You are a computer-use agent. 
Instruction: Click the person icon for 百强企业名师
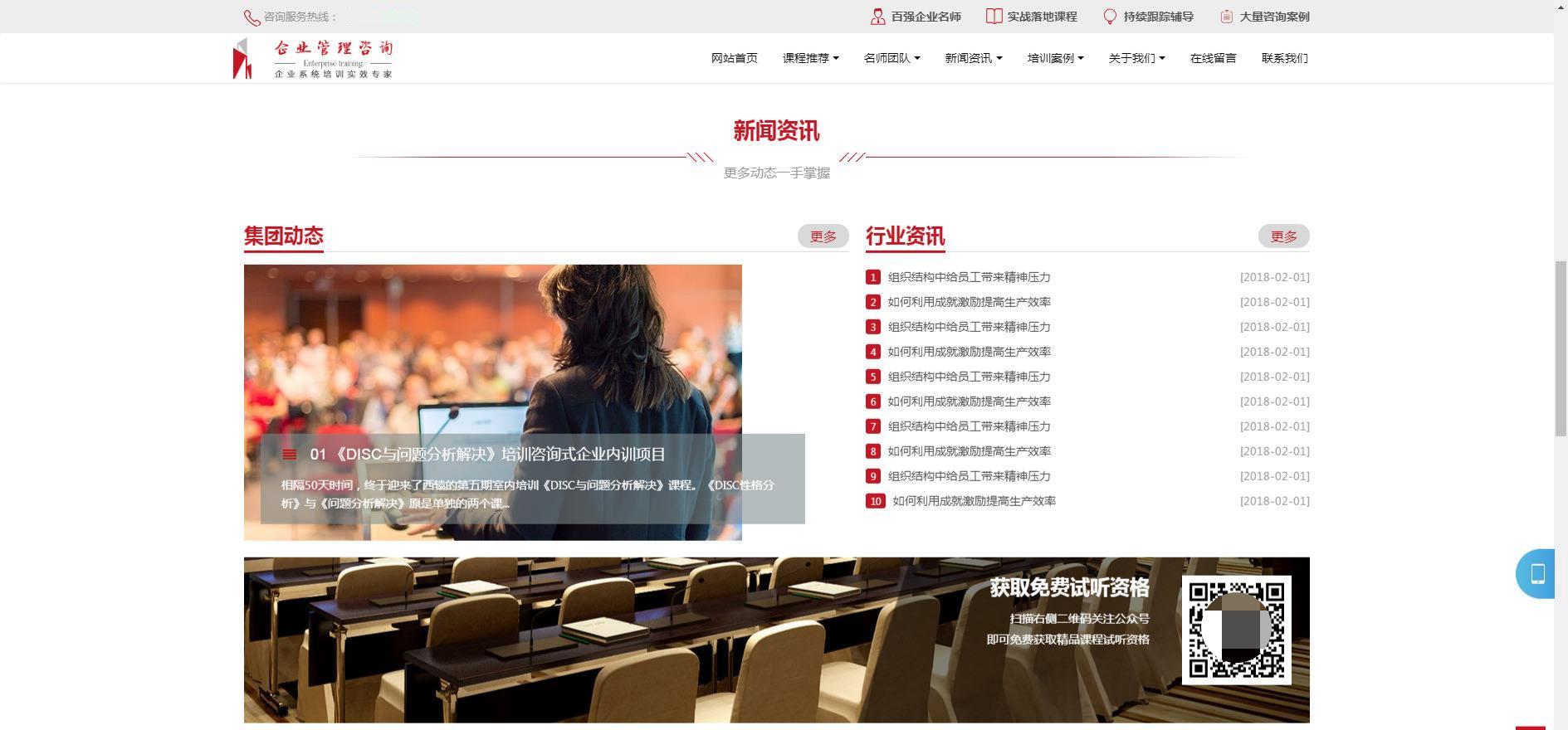tap(877, 17)
